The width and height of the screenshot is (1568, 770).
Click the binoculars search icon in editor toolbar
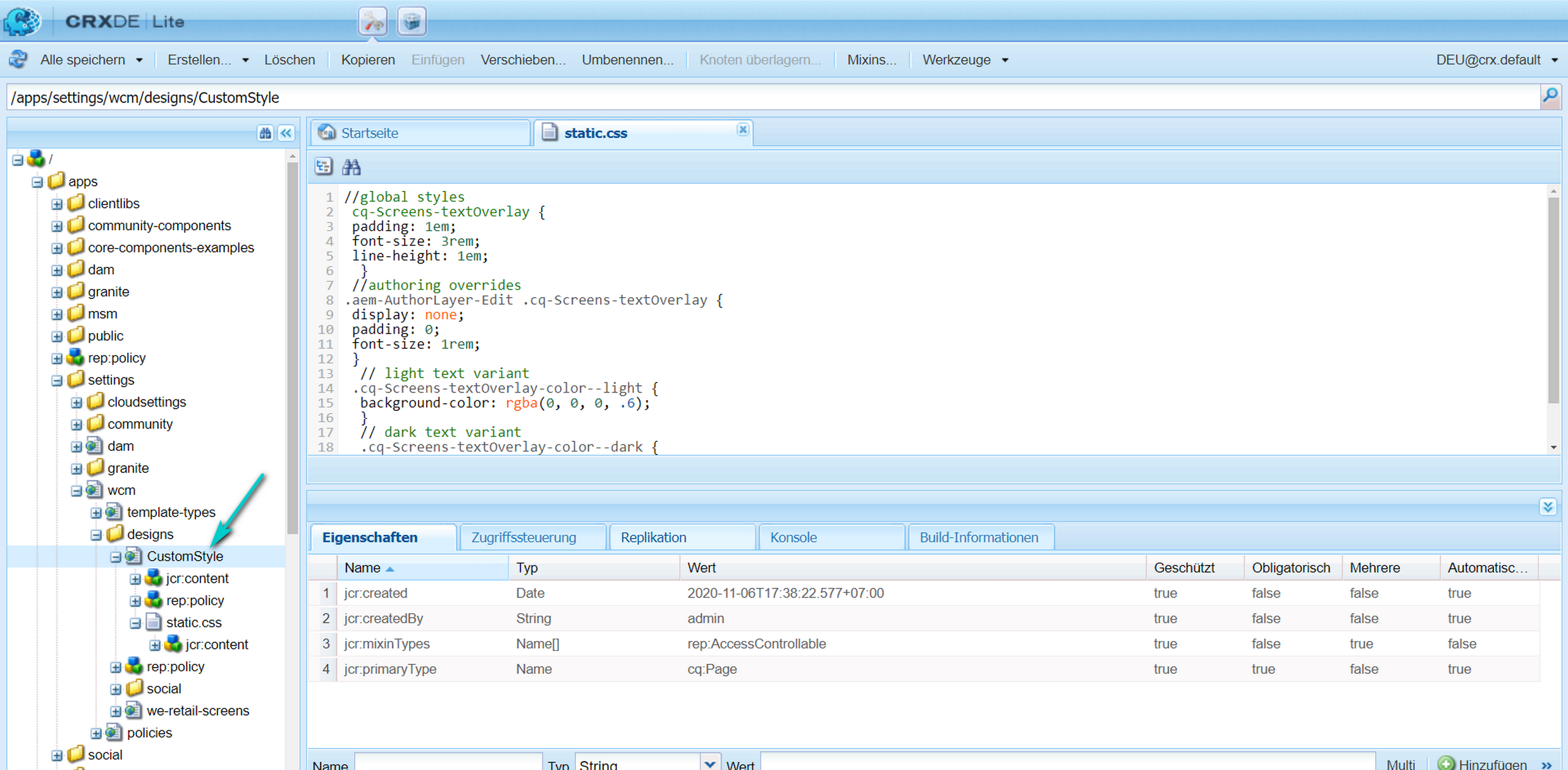352,167
